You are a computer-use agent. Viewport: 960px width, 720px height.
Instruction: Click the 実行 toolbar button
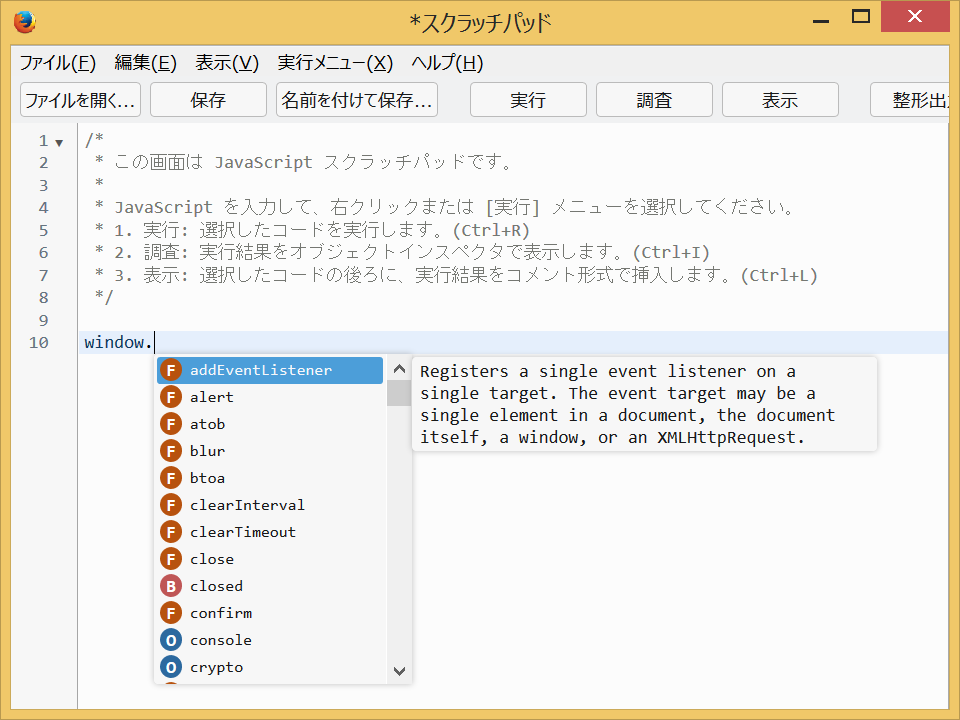[528, 100]
